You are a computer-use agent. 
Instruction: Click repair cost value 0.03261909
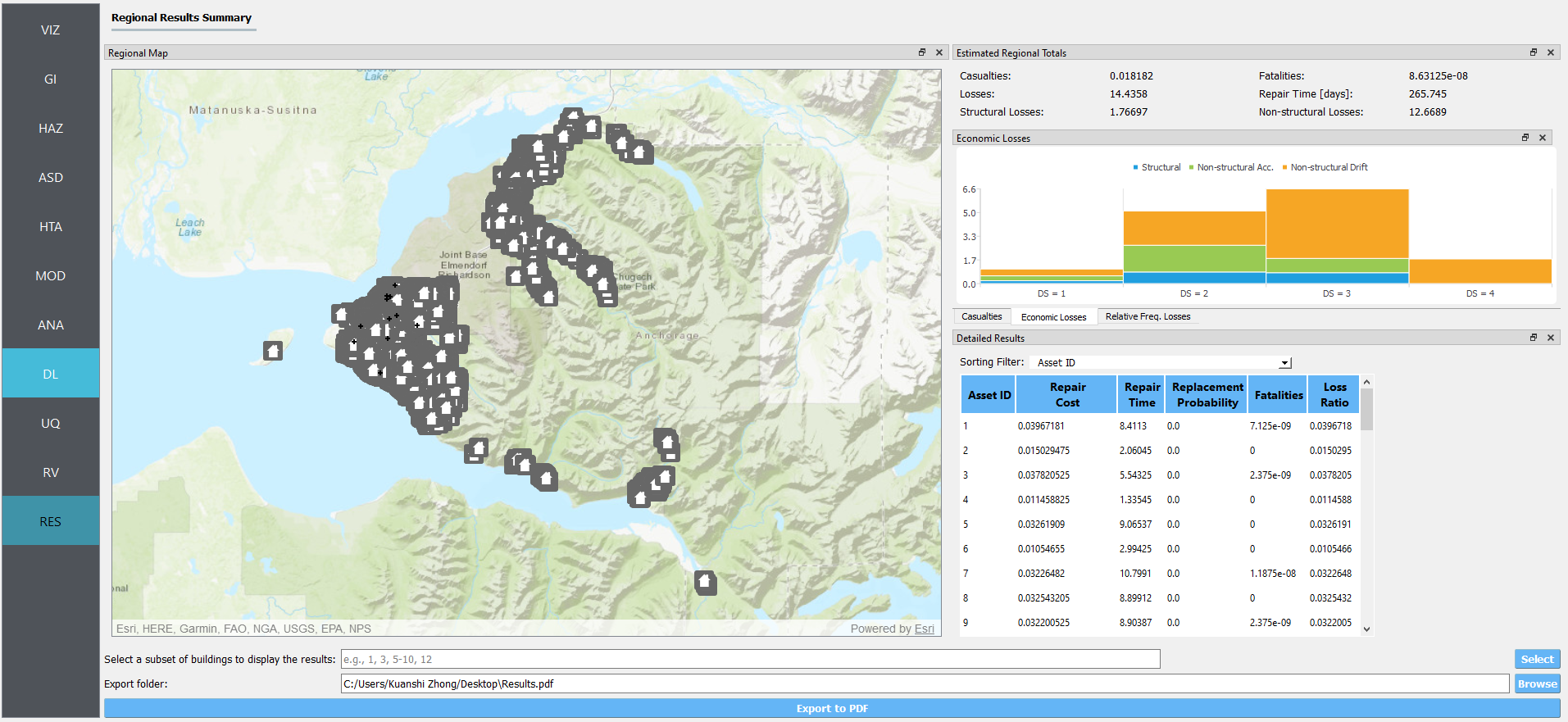pyautogui.click(x=1041, y=524)
